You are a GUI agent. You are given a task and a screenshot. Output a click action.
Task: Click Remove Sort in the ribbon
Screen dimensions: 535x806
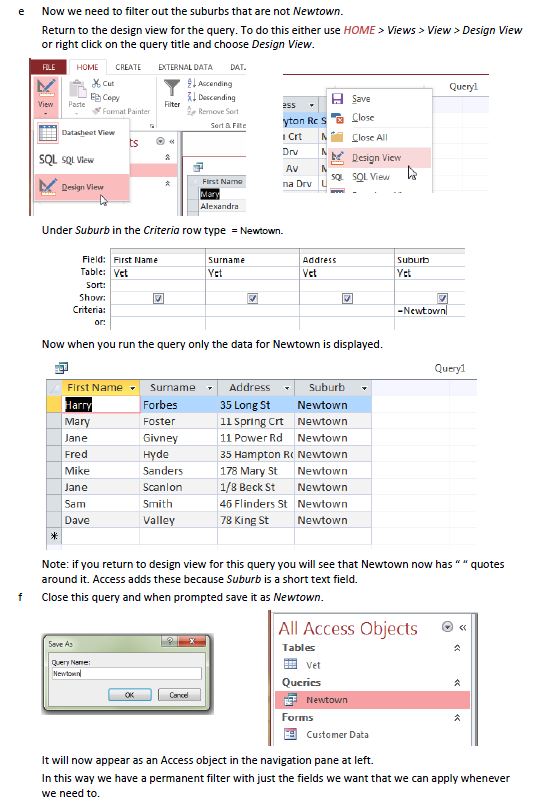(213, 111)
